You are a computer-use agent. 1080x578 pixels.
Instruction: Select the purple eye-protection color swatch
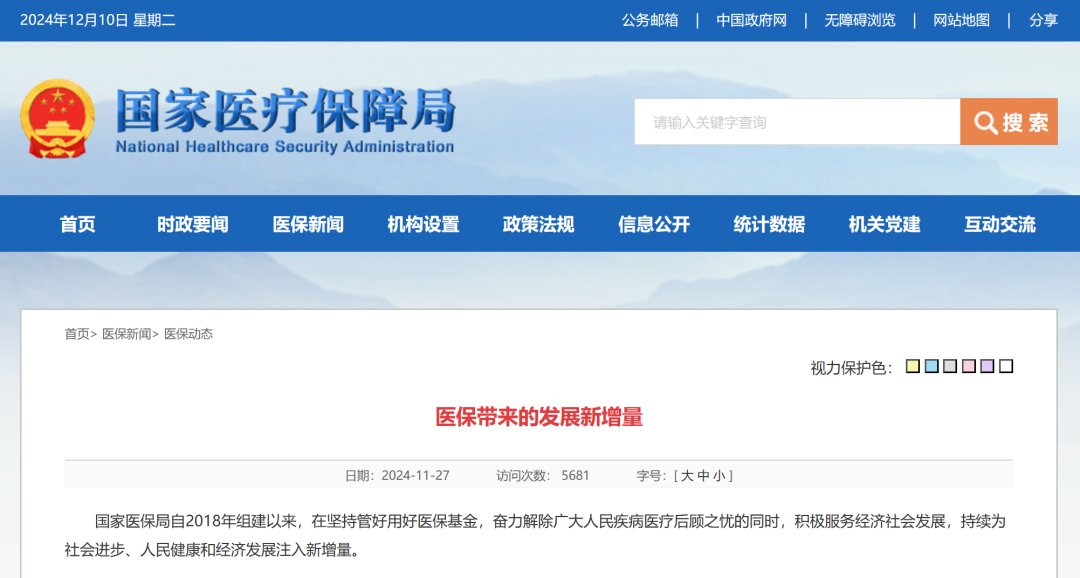point(987,366)
